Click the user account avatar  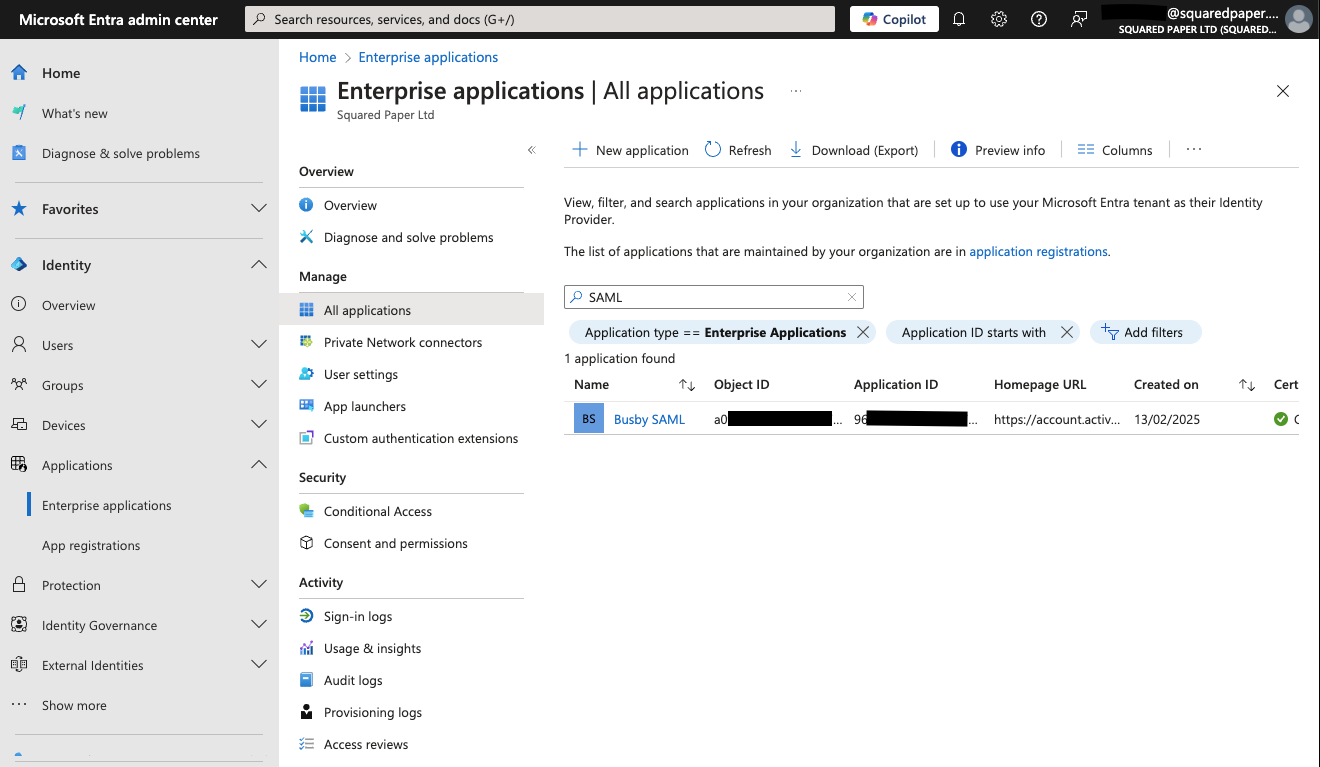coord(1298,19)
